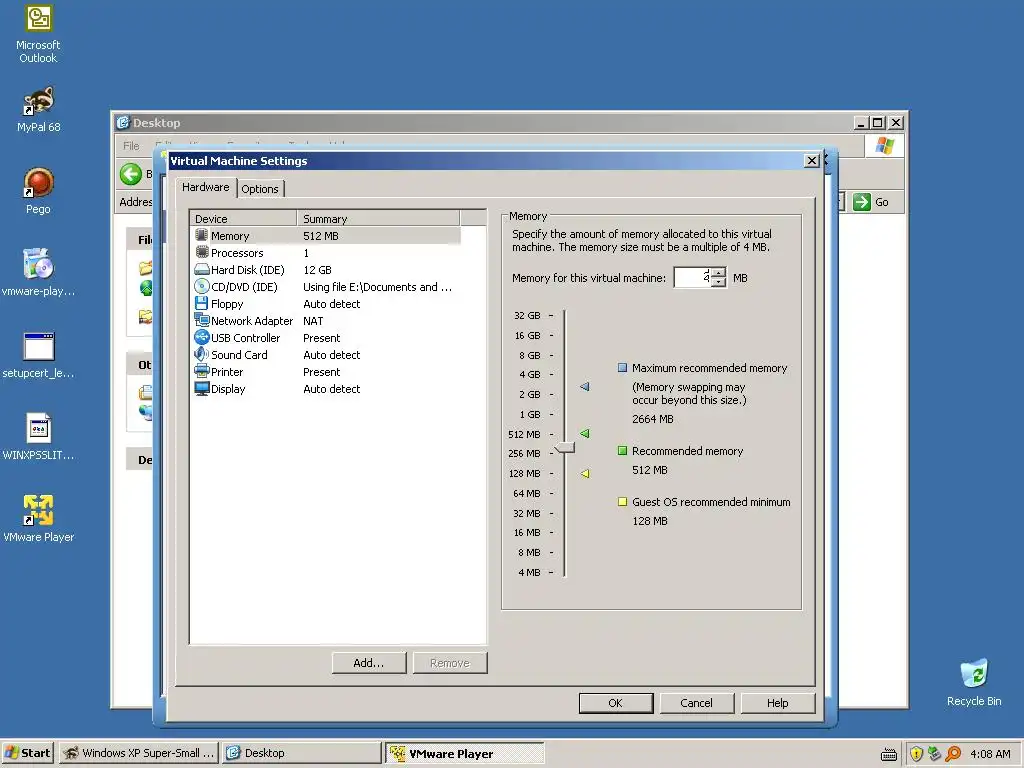
Task: Select the USB Controller icon
Action: [x=202, y=338]
